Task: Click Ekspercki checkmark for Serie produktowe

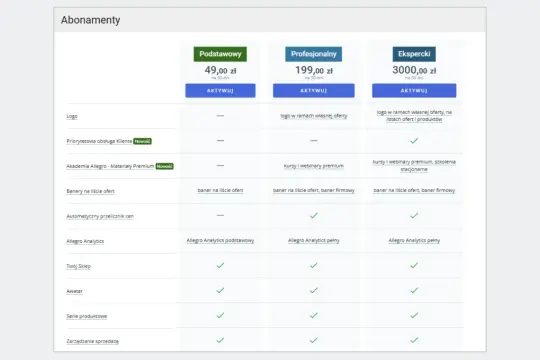Action: [414, 315]
